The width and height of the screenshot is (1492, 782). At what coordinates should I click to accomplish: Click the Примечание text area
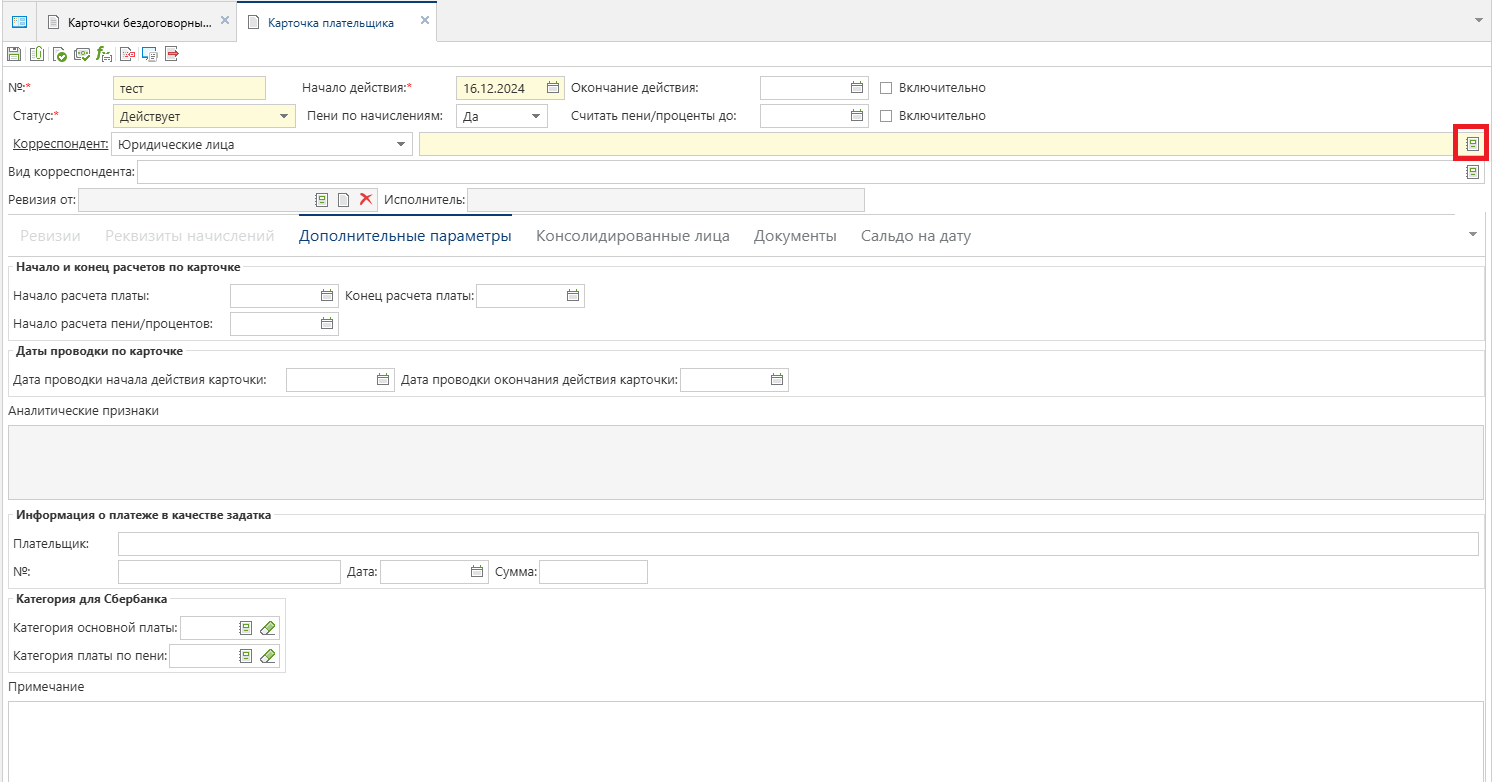[745, 740]
